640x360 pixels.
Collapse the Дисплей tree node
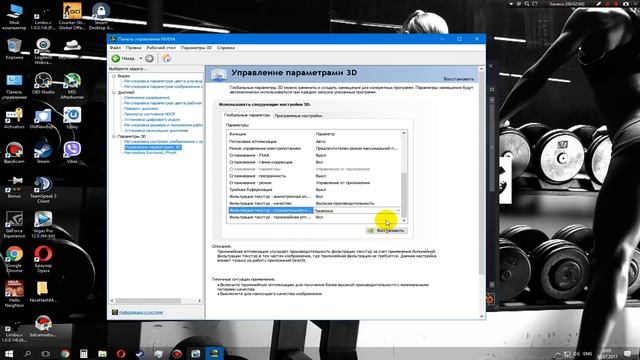[x=114, y=93]
